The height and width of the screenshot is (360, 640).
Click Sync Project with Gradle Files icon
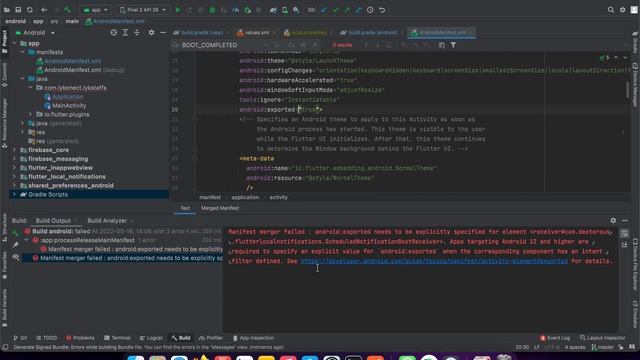273,10
